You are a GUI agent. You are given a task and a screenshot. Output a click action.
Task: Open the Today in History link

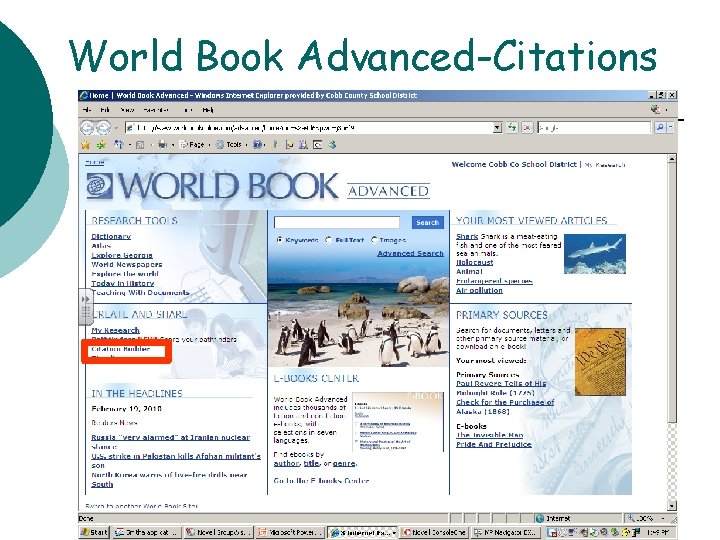tap(123, 283)
